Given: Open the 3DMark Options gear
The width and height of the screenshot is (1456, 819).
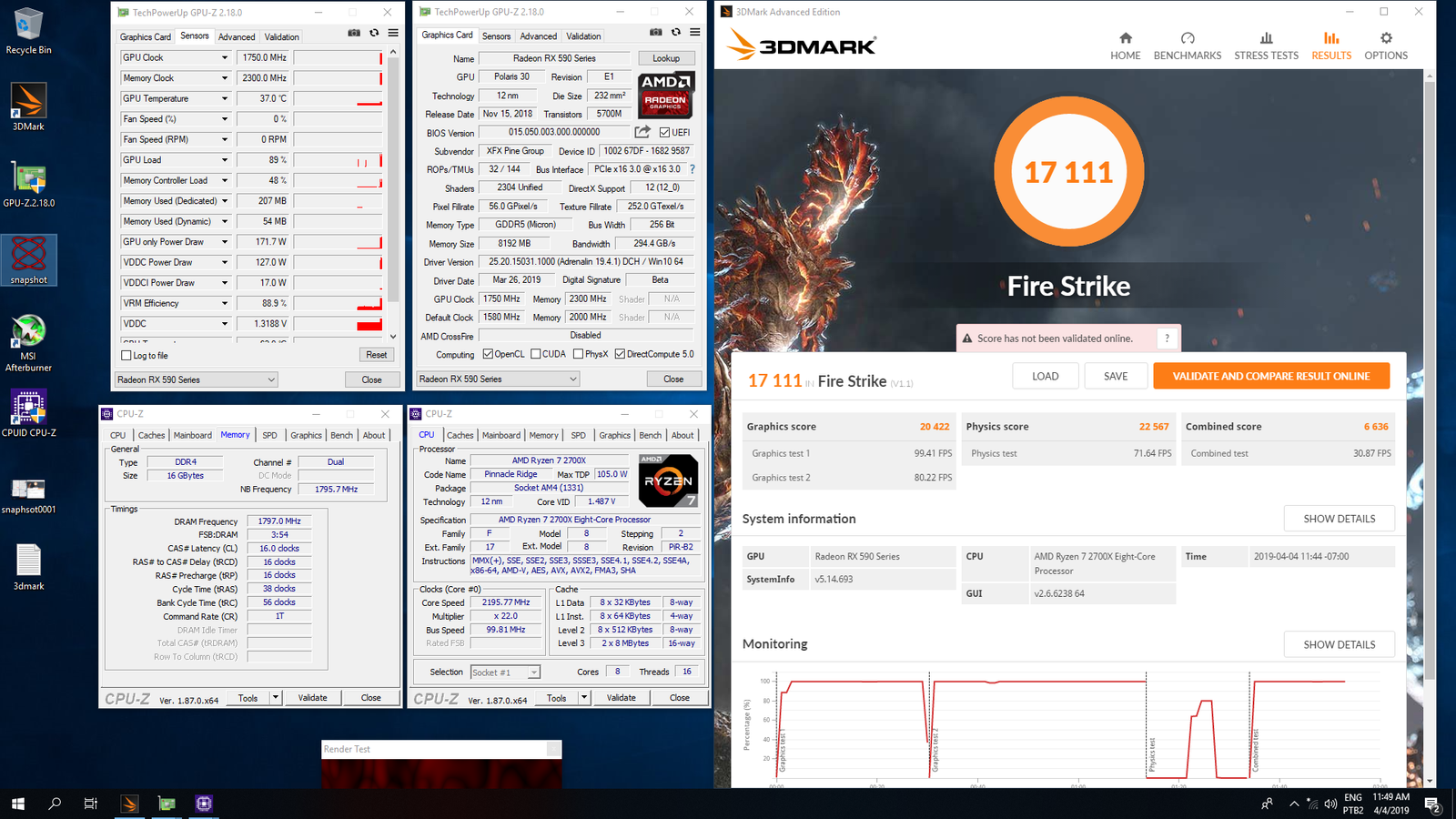Looking at the screenshot, I should (x=1385, y=45).
